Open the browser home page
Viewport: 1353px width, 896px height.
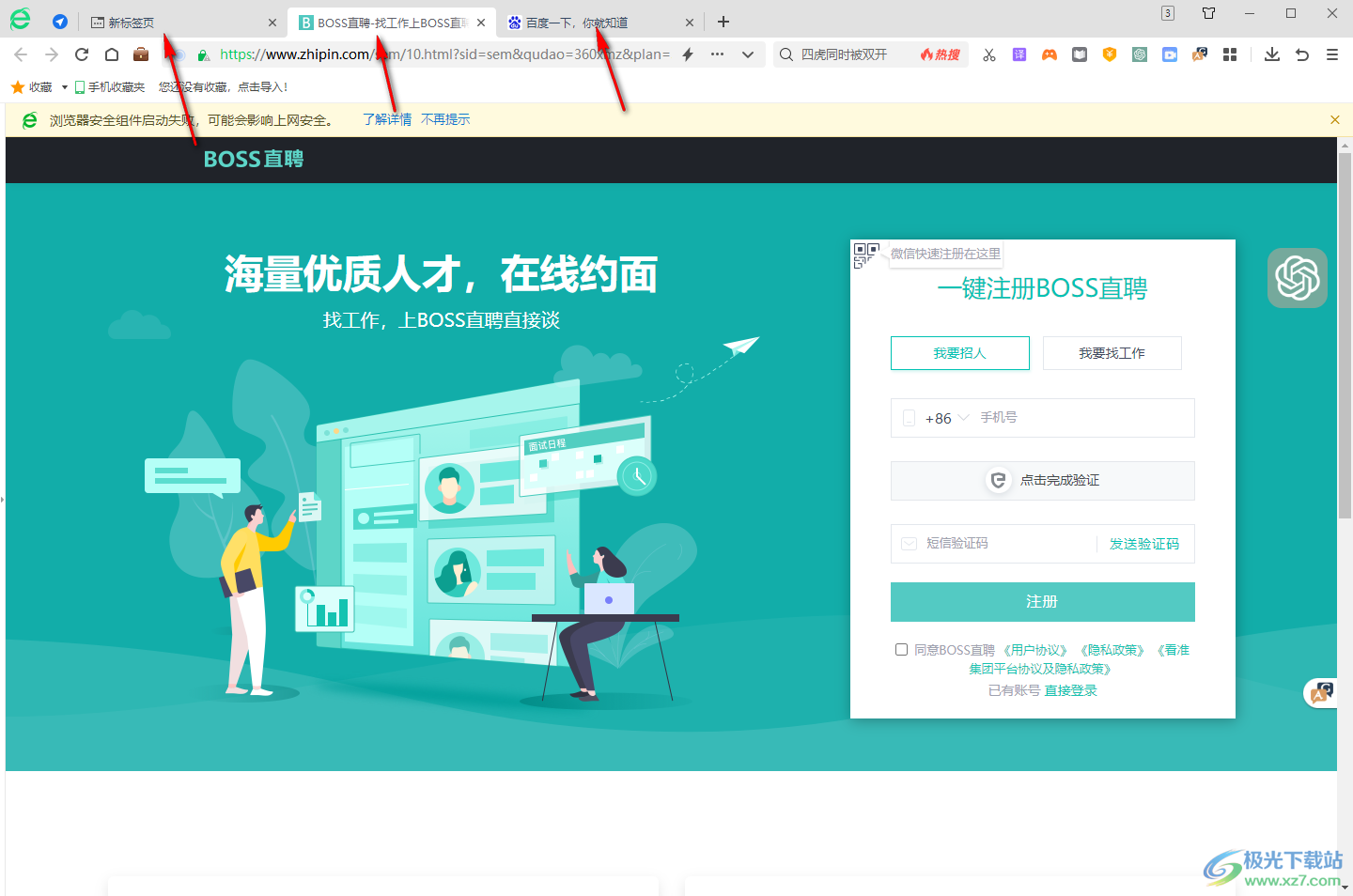point(112,54)
